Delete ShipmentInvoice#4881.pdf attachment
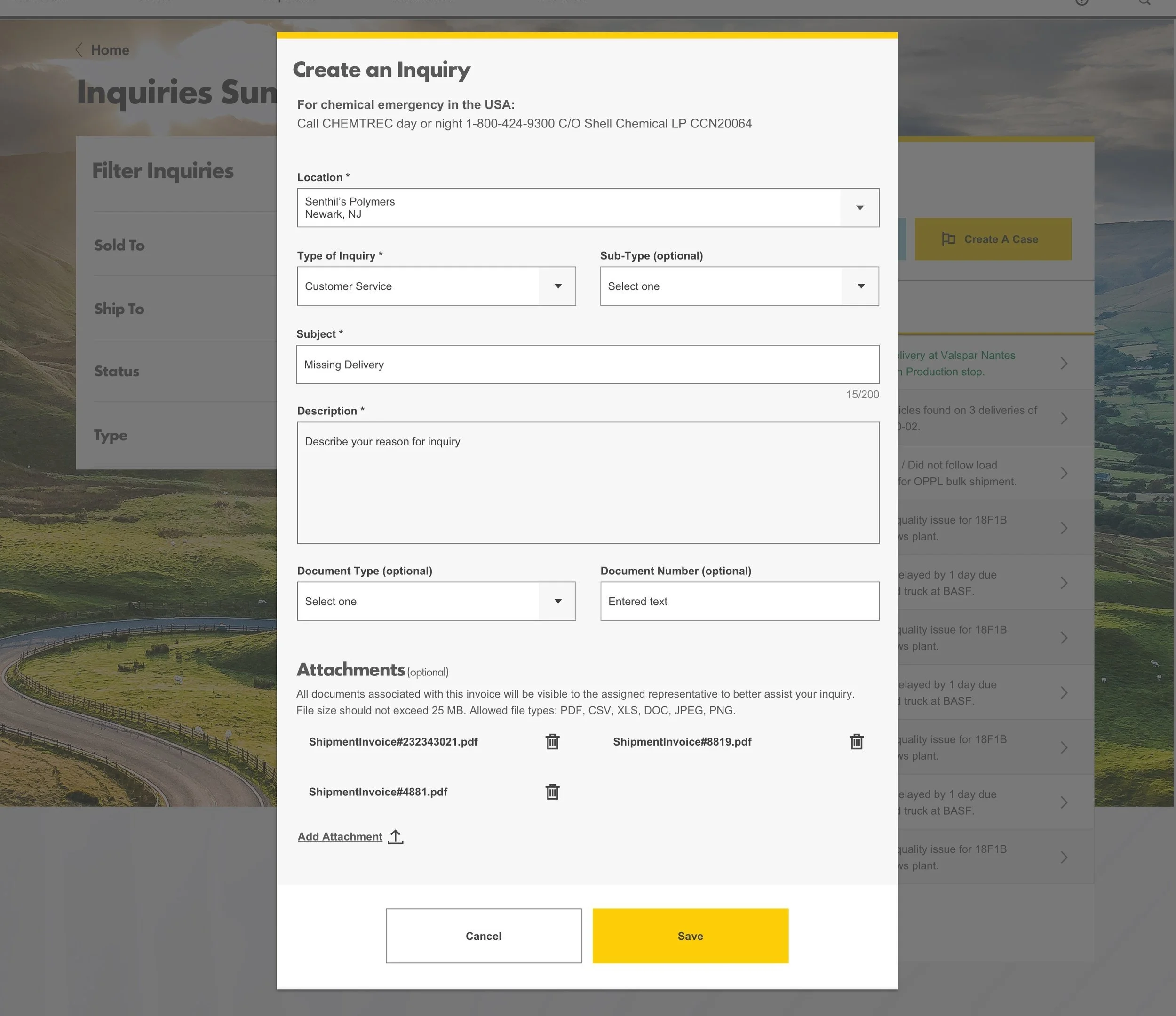Viewport: 1176px width, 1016px height. tap(552, 792)
